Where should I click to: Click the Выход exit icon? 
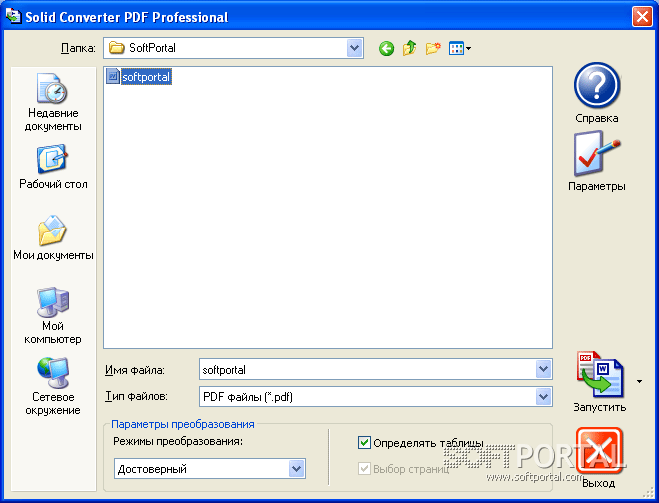[x=599, y=450]
